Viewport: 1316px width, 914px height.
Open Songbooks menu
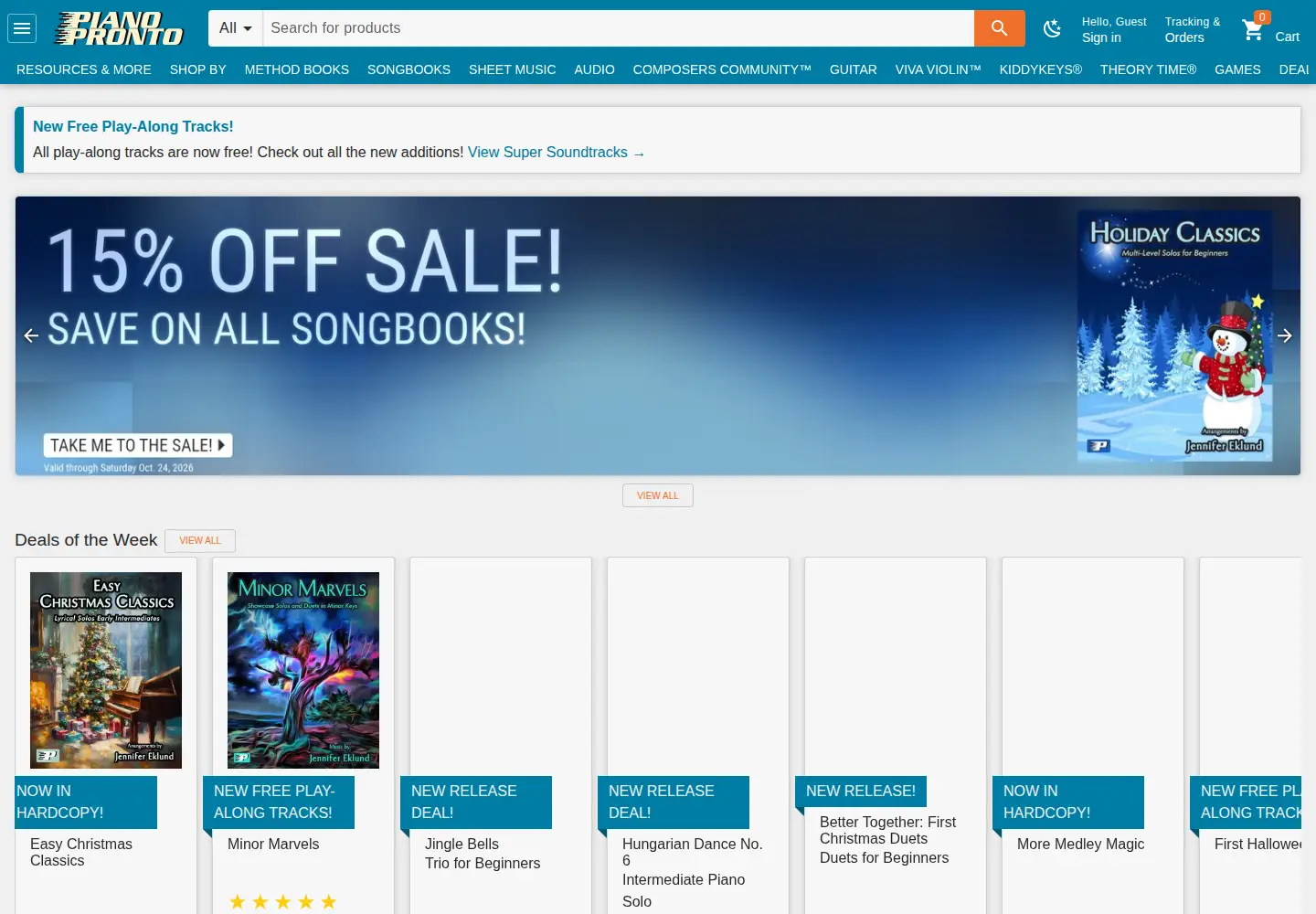pyautogui.click(x=409, y=69)
